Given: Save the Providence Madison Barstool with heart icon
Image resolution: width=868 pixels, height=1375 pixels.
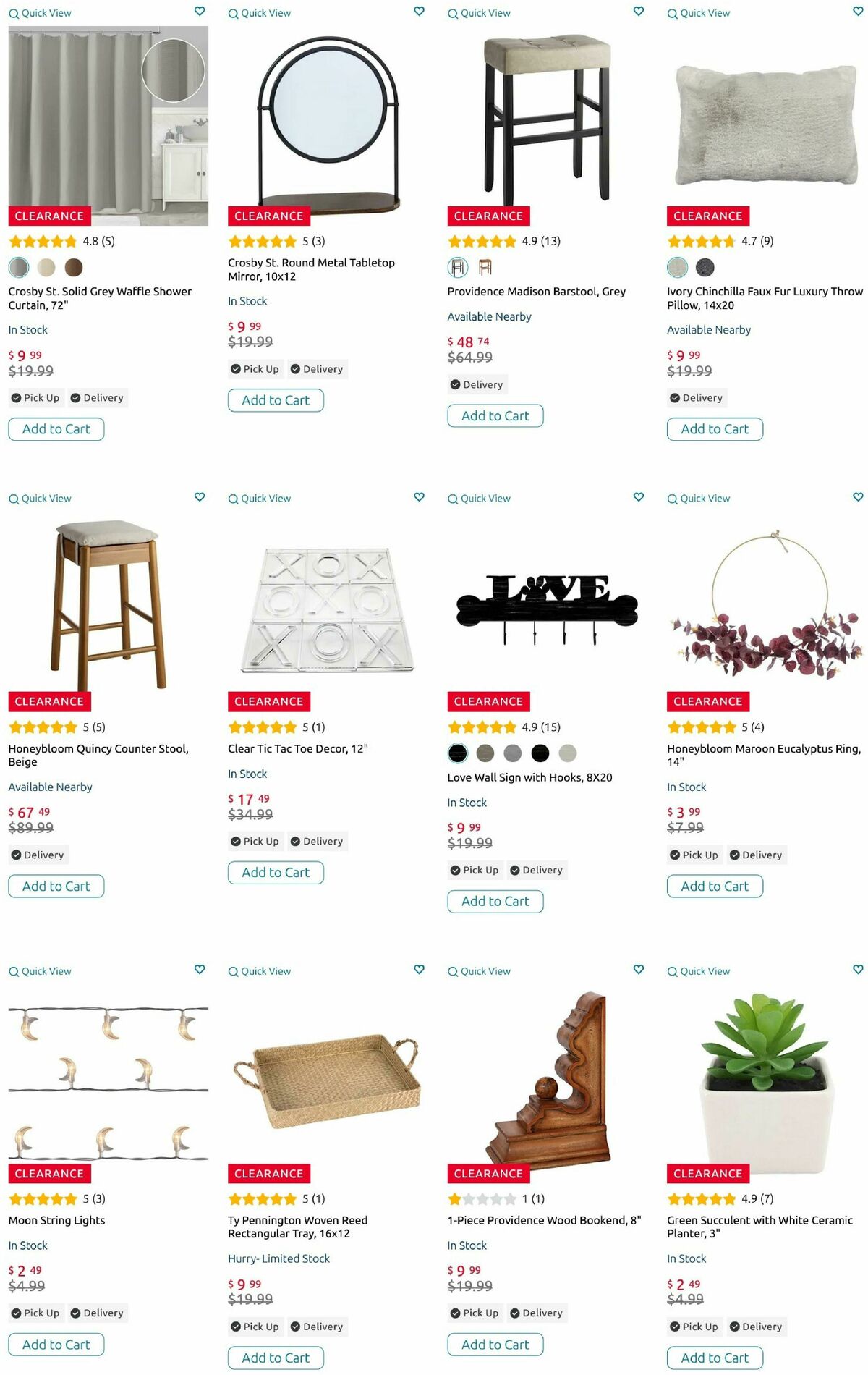Looking at the screenshot, I should (639, 12).
